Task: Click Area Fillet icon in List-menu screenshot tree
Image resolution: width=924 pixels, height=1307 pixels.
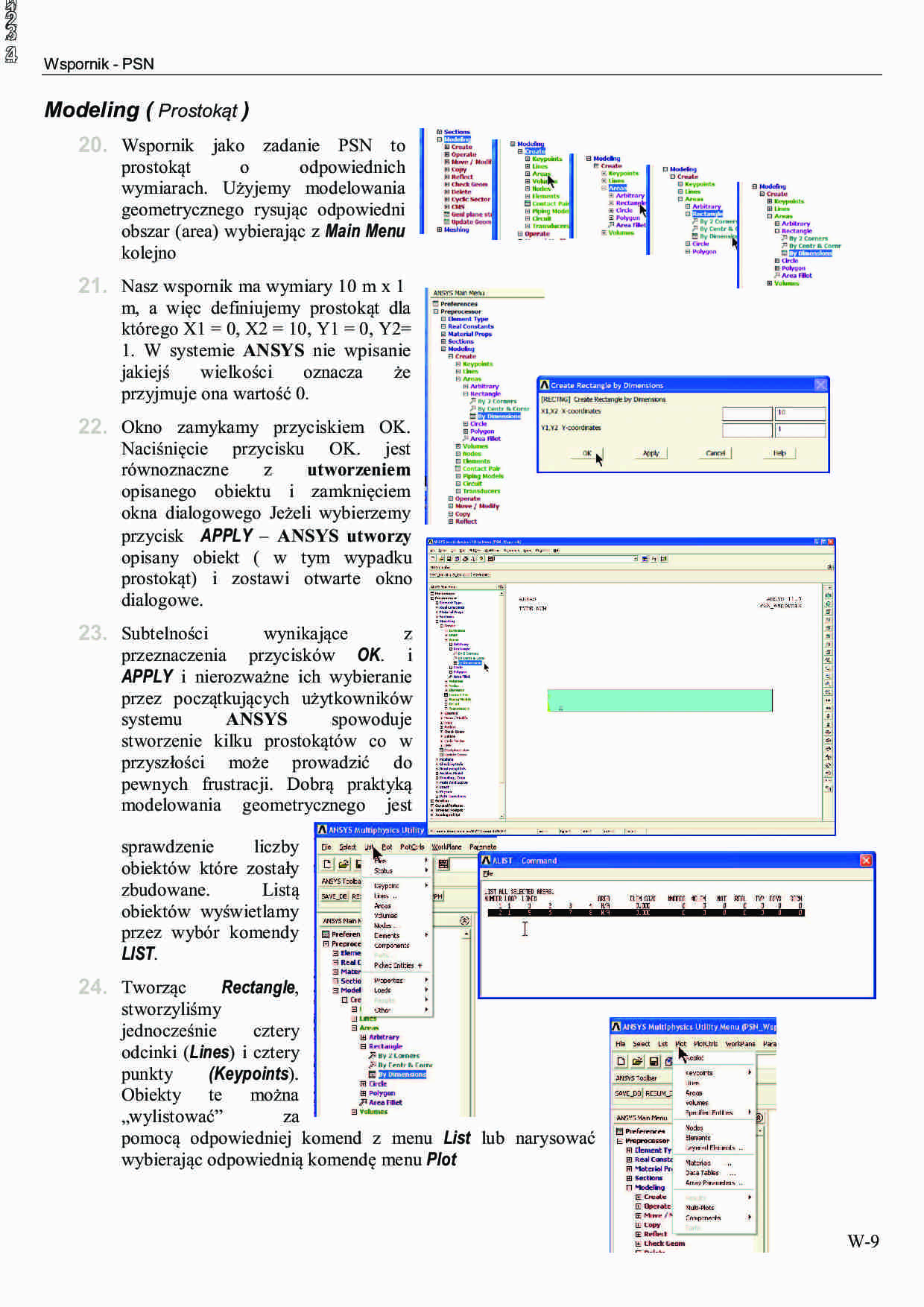Action: tap(363, 1102)
